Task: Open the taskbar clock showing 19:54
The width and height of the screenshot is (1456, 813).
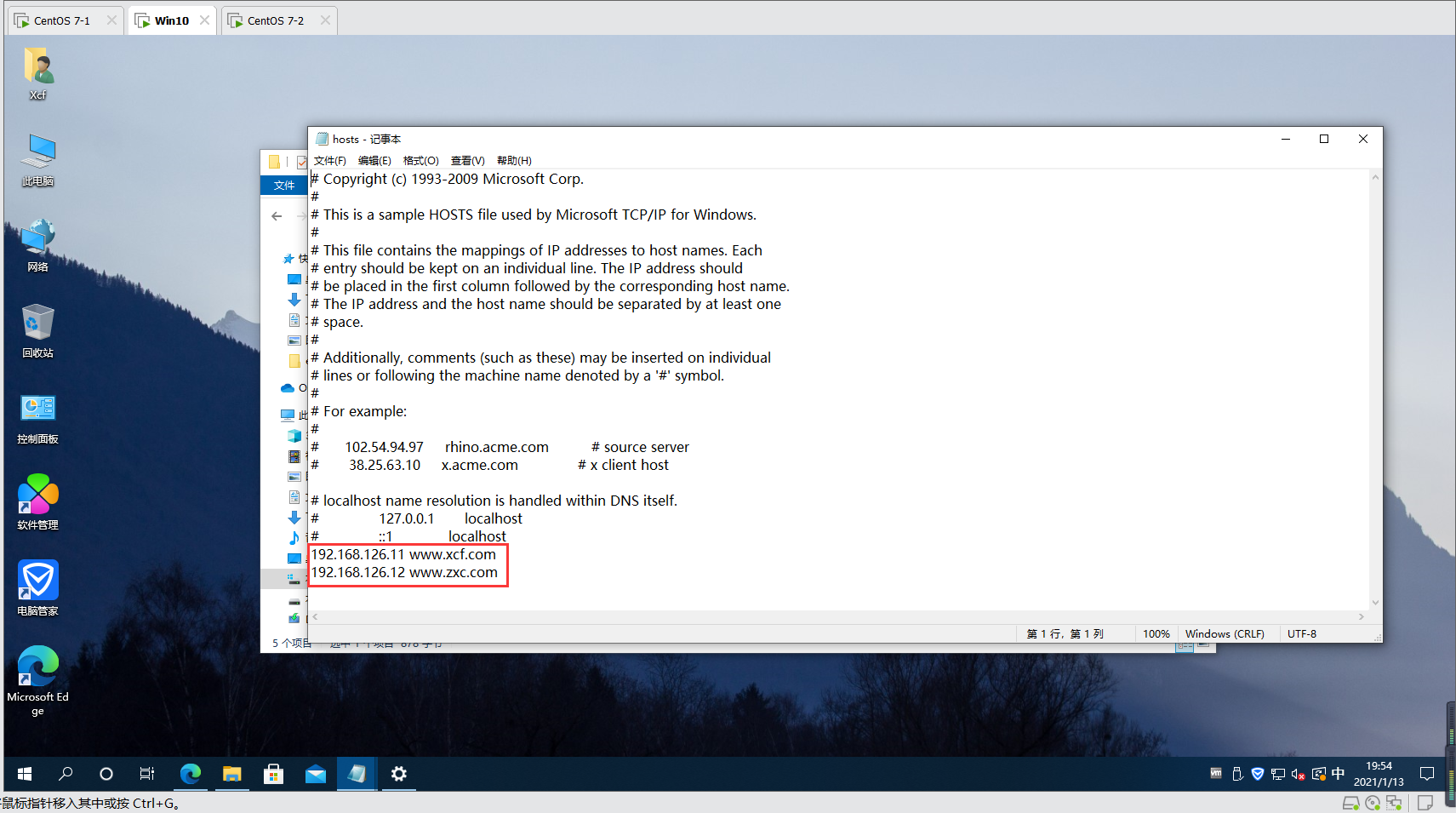Action: [1379, 774]
